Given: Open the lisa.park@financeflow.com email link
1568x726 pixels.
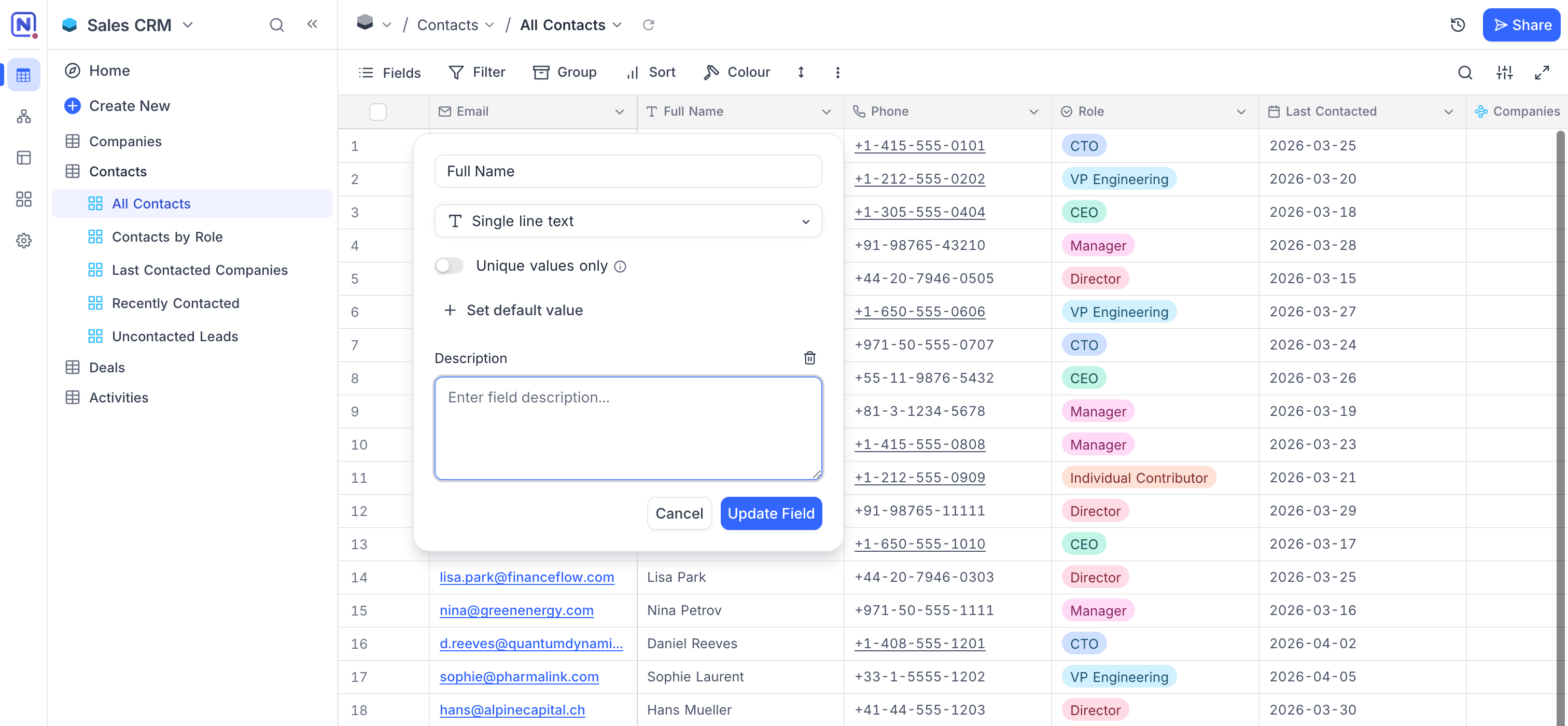Looking at the screenshot, I should [526, 577].
